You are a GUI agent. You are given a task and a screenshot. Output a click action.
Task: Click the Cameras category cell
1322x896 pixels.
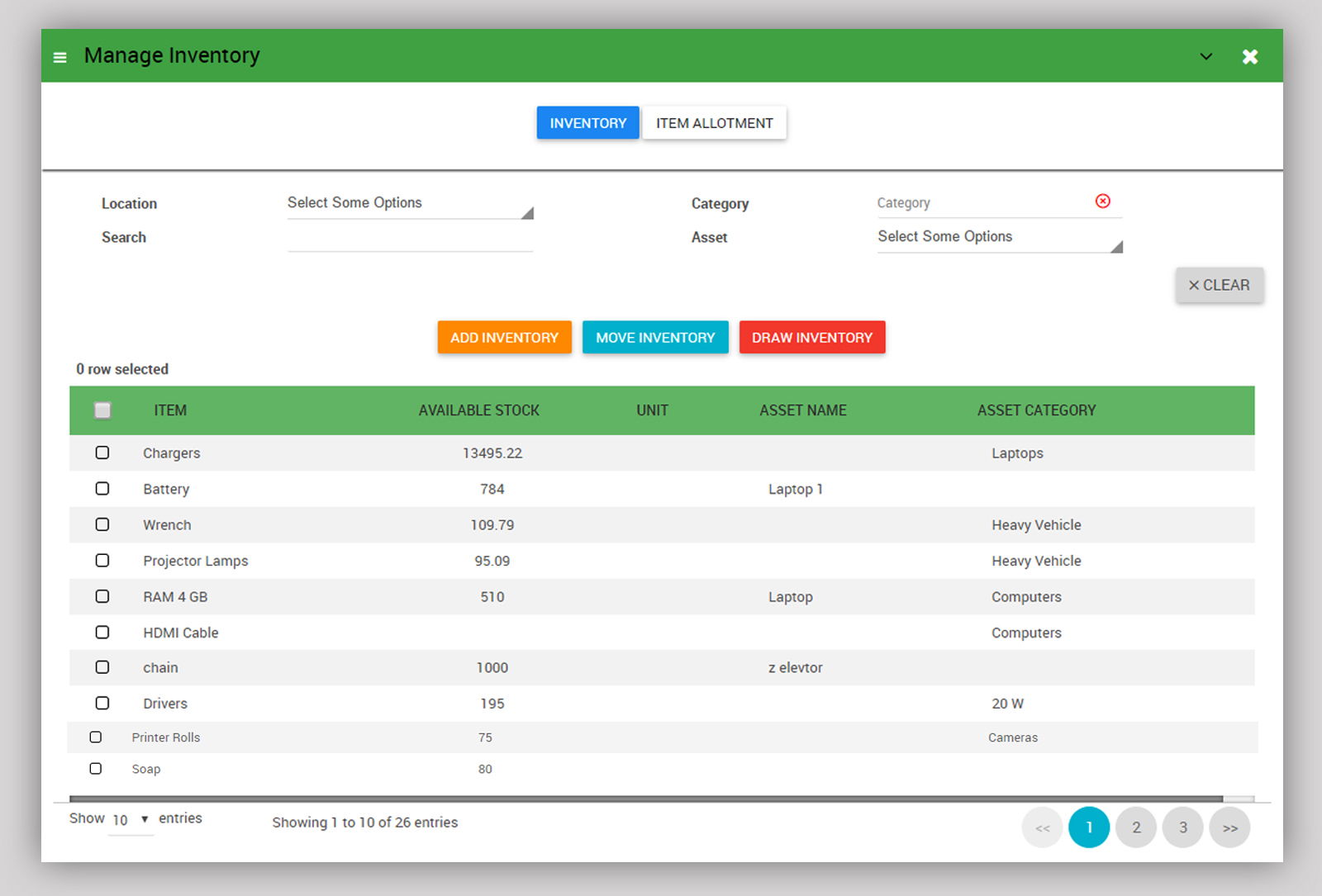(1013, 737)
